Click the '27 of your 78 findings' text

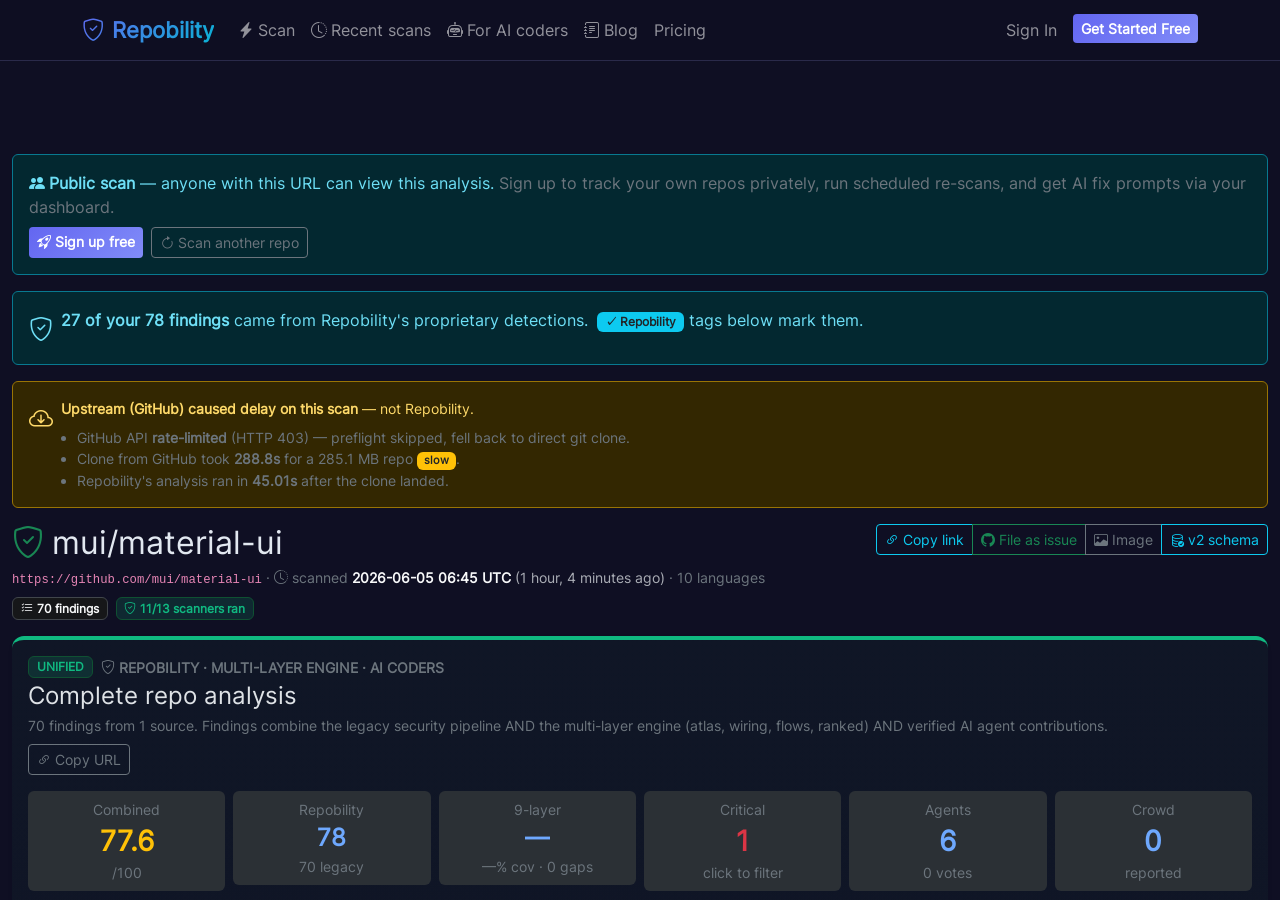145,320
